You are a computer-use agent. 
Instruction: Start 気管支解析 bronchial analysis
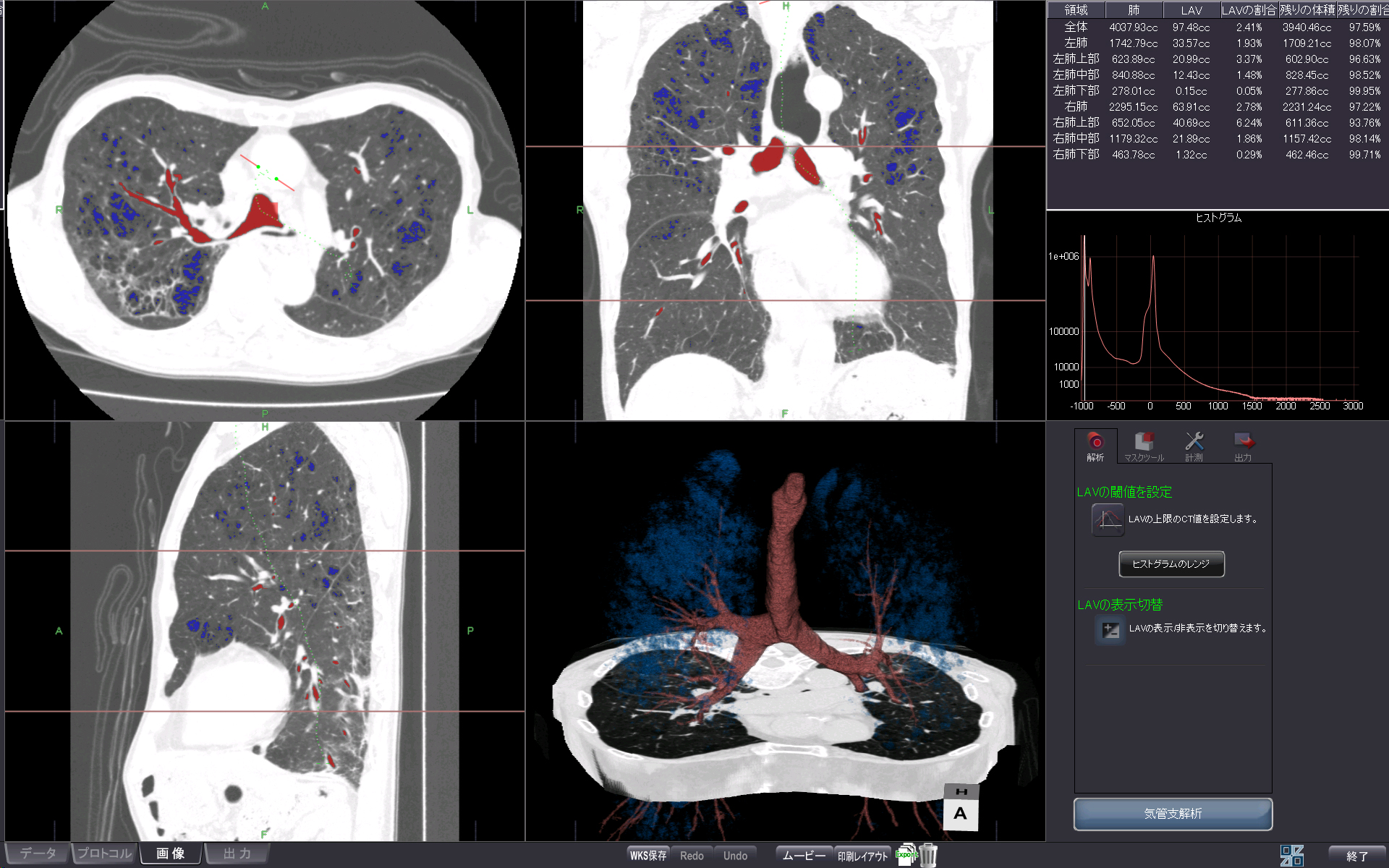point(1172,814)
